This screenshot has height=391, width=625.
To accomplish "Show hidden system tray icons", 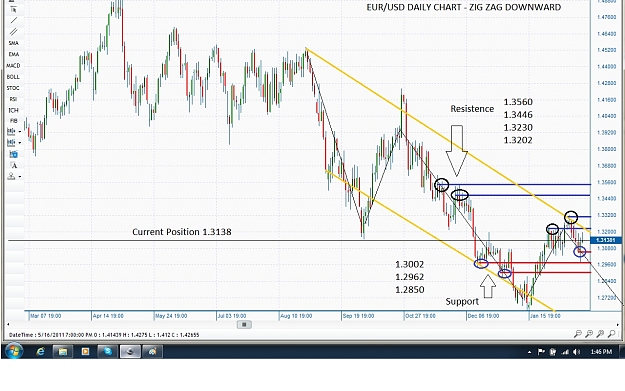I will click(529, 352).
